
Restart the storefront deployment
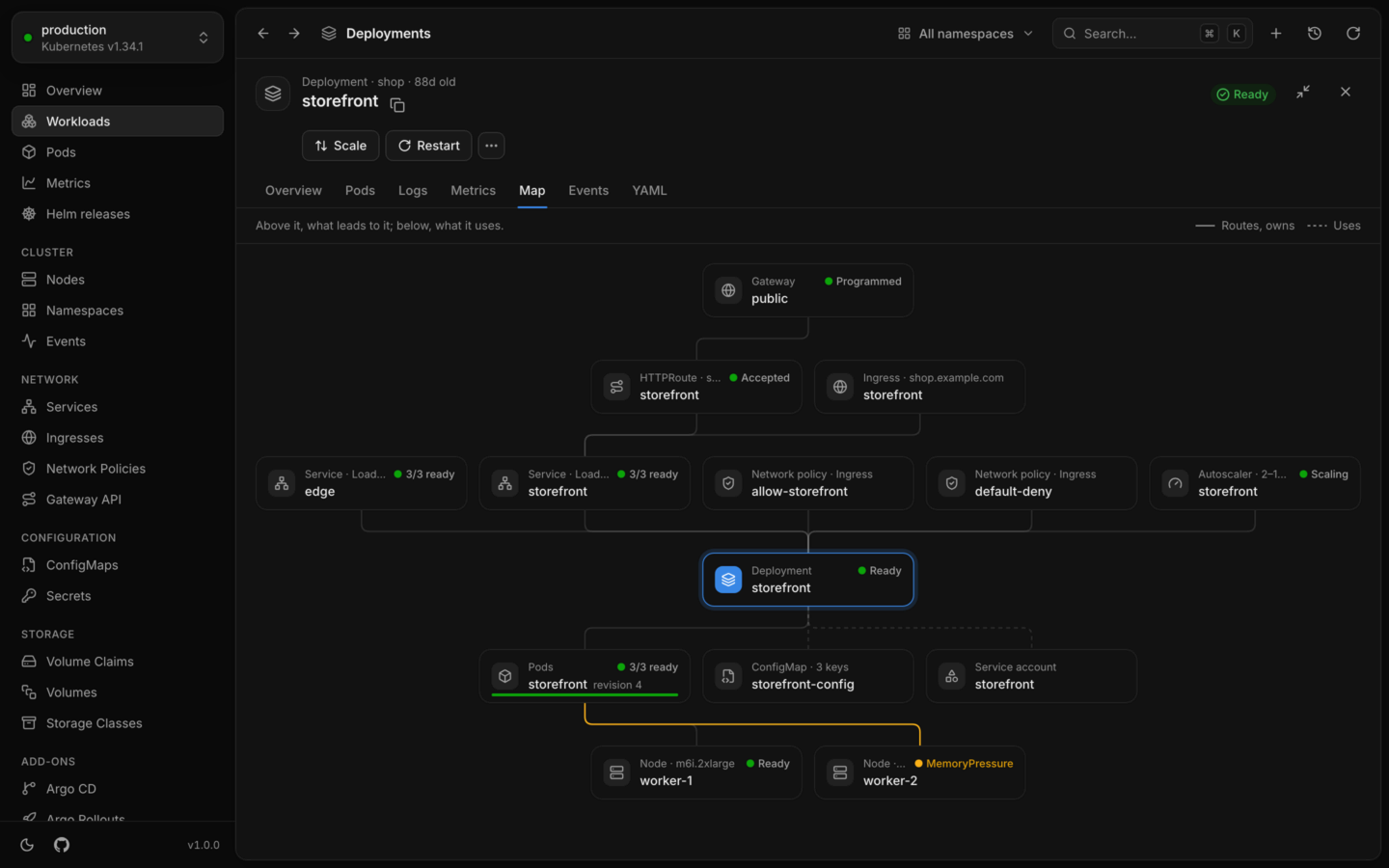coord(428,146)
